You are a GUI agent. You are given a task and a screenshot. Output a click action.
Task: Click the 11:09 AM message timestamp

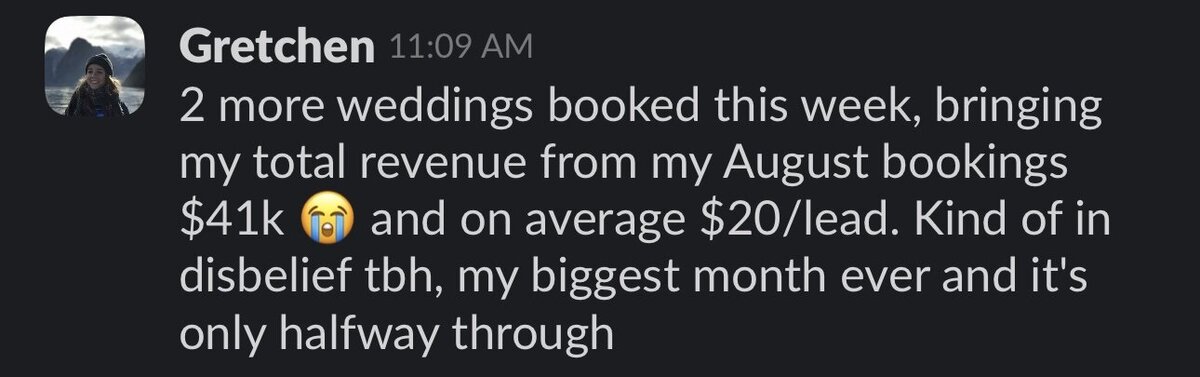(459, 47)
